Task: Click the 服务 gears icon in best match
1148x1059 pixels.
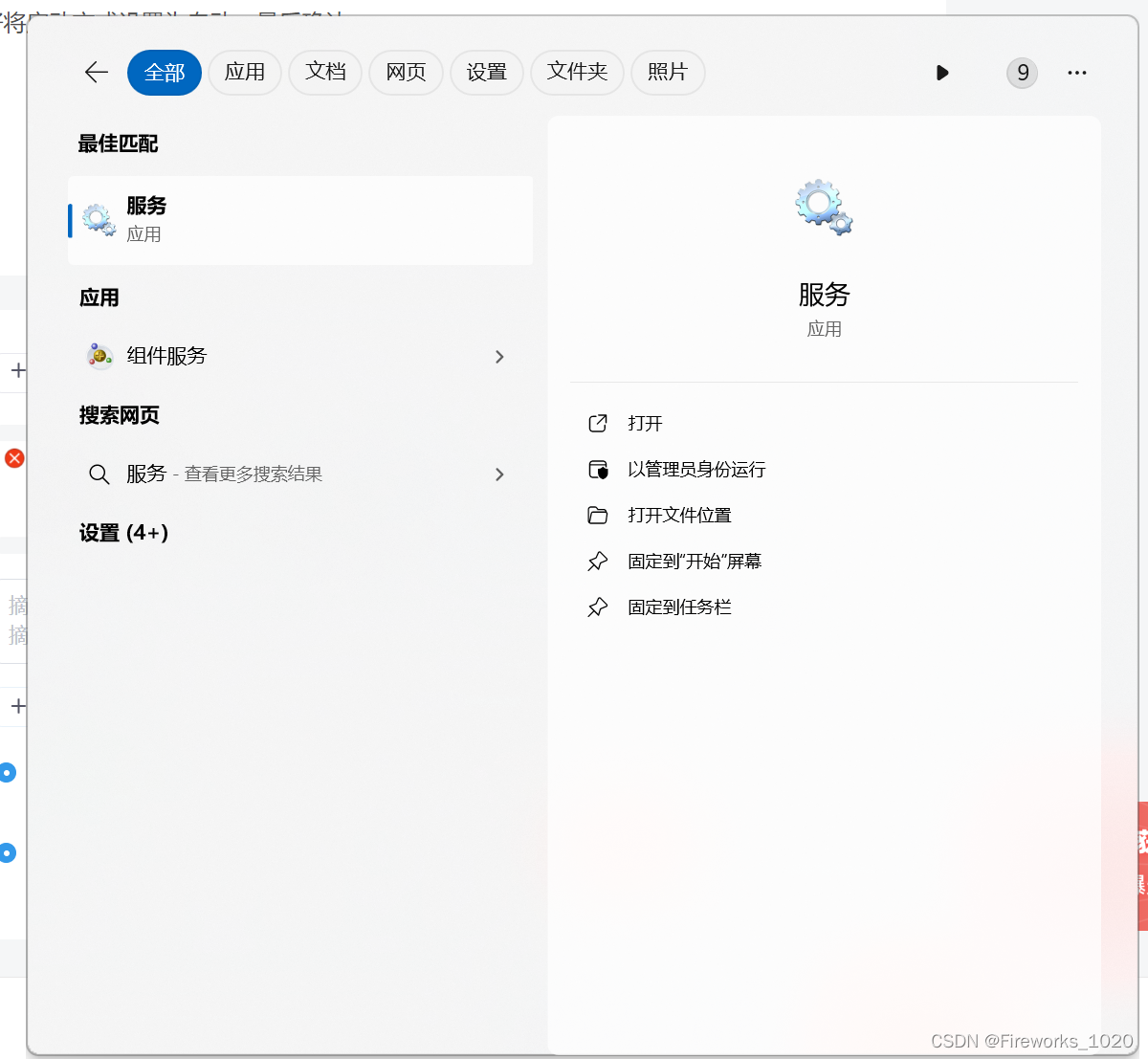Action: click(x=99, y=220)
